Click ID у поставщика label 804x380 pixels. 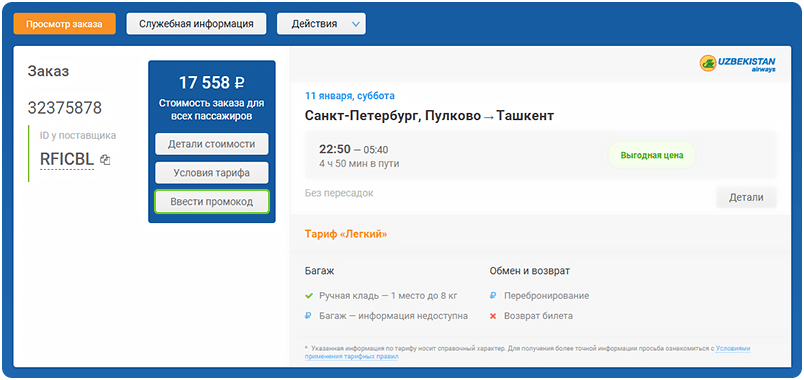tap(78, 136)
